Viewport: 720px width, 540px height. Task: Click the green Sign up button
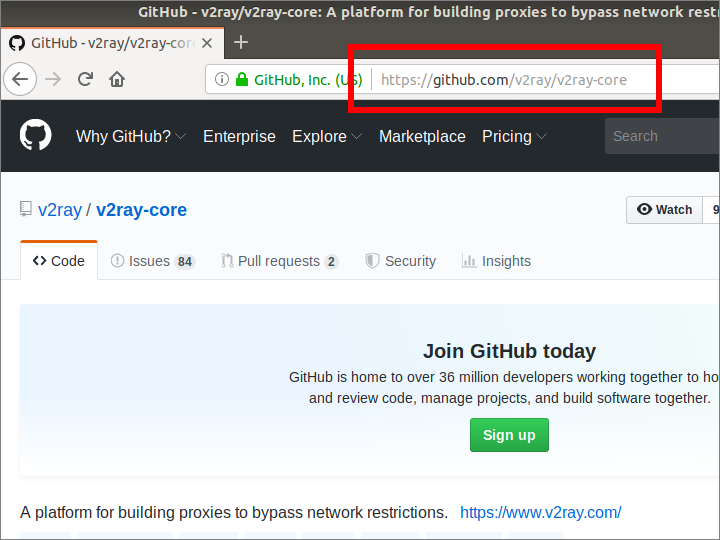(x=509, y=435)
